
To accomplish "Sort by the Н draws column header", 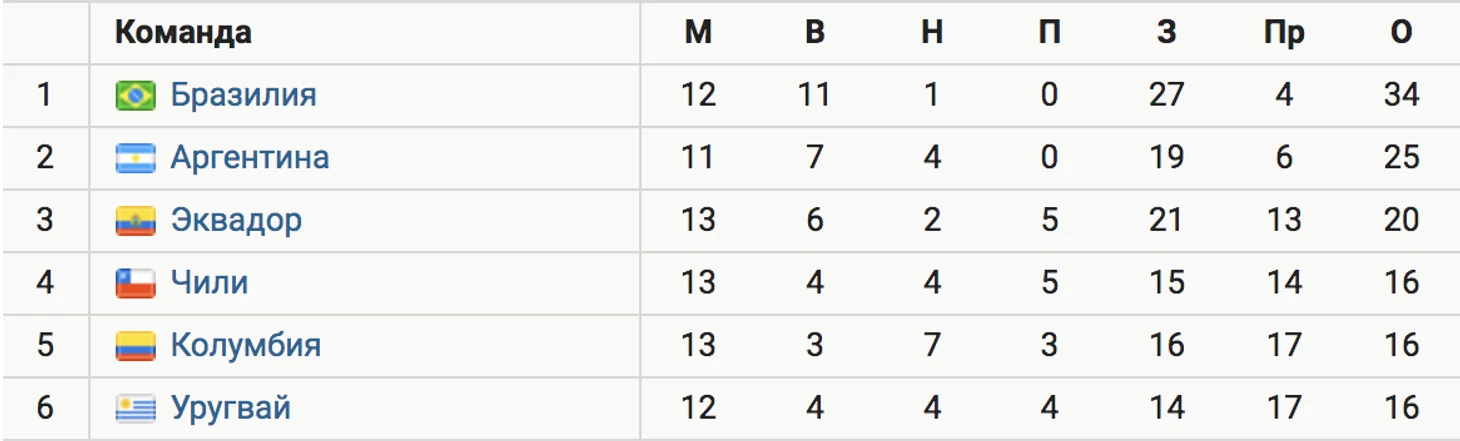I will coord(932,33).
